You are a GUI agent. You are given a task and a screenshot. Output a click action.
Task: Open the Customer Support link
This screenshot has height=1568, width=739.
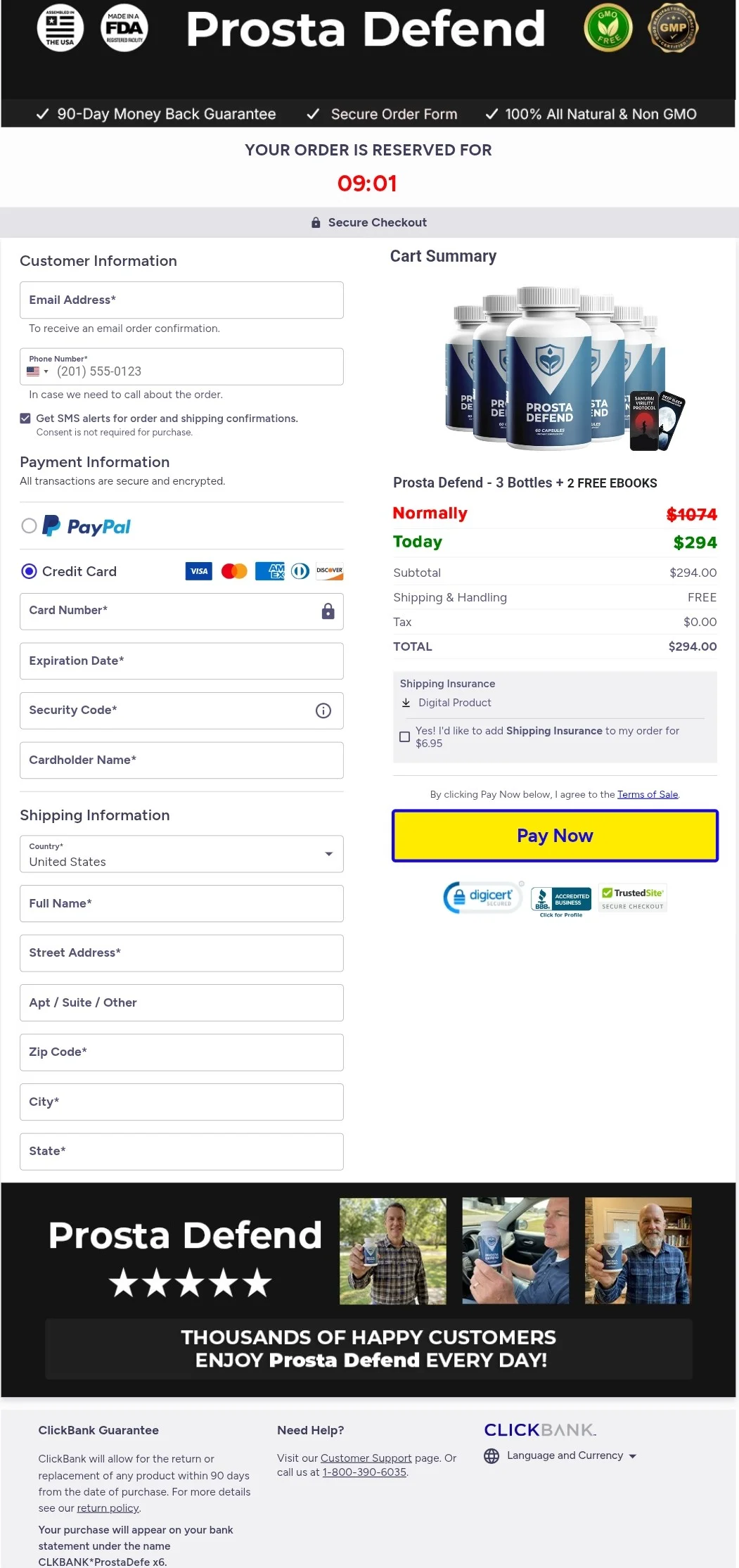pos(366,1458)
